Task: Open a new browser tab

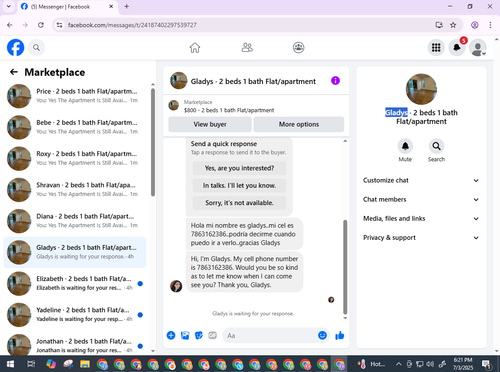Action: (x=127, y=6)
